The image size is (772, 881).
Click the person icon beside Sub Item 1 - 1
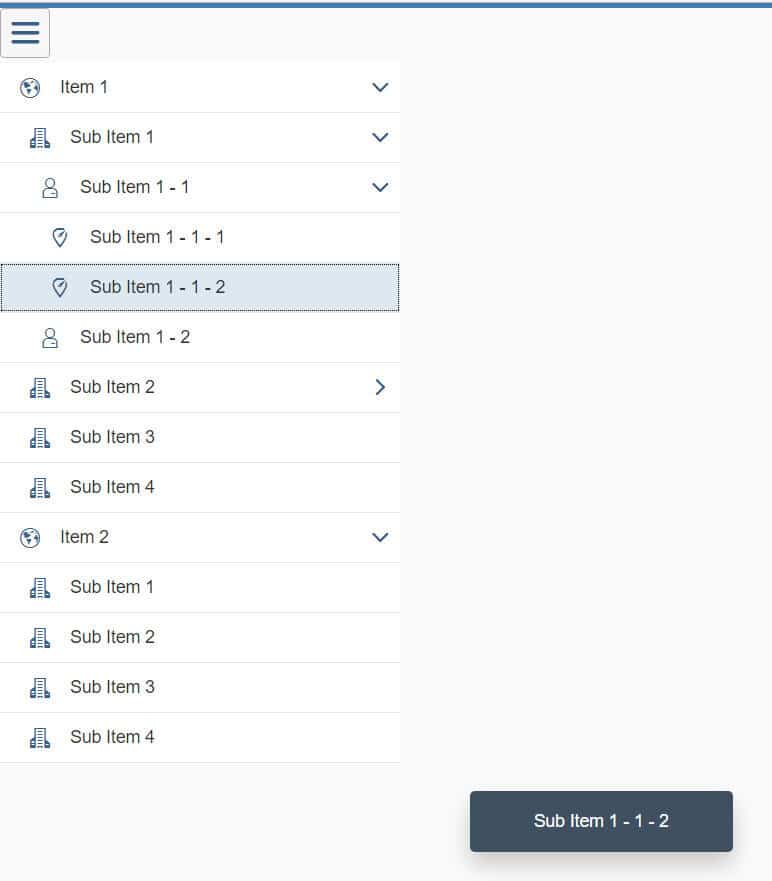click(x=50, y=188)
